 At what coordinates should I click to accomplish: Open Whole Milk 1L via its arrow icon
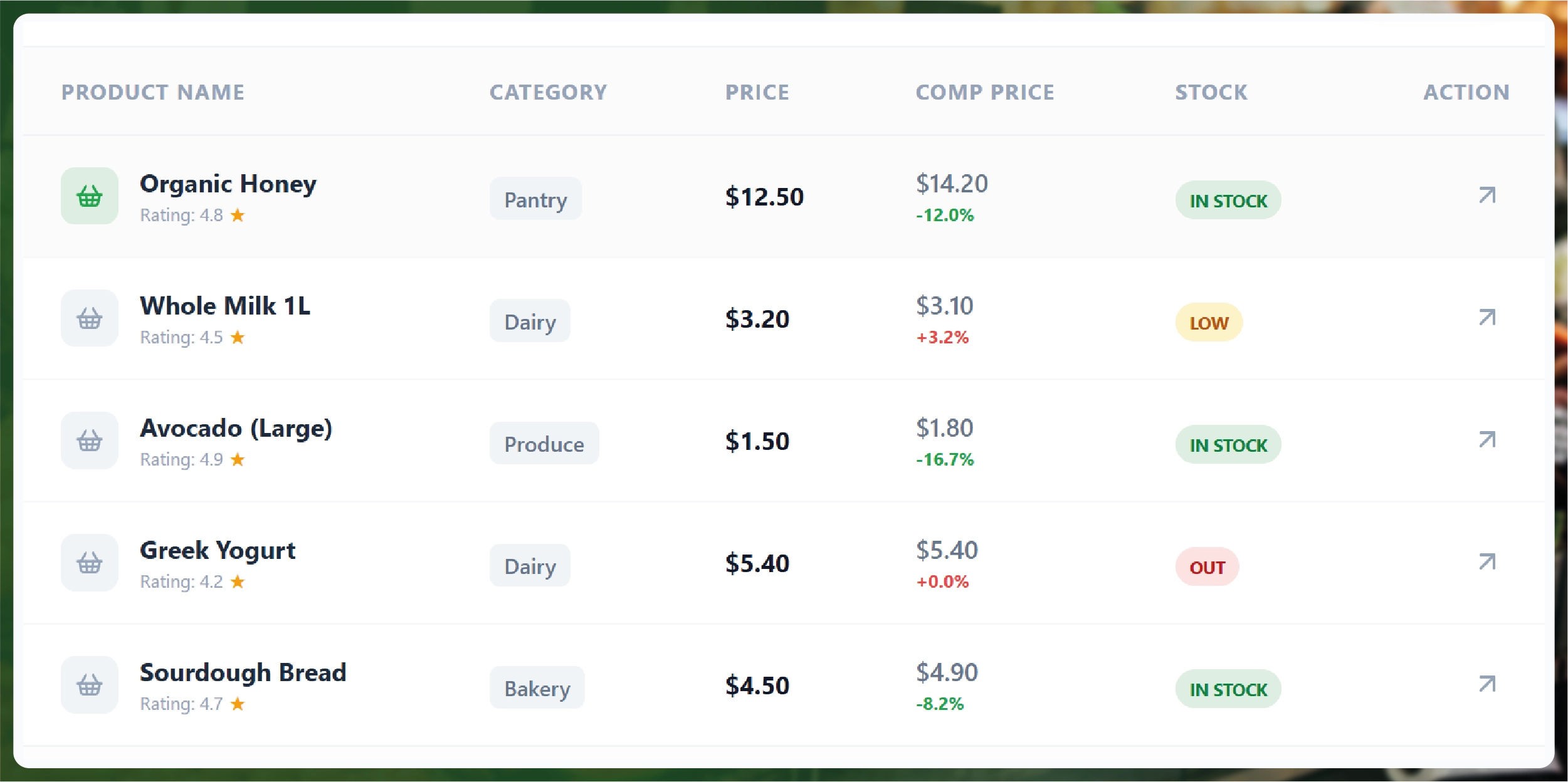click(x=1486, y=318)
